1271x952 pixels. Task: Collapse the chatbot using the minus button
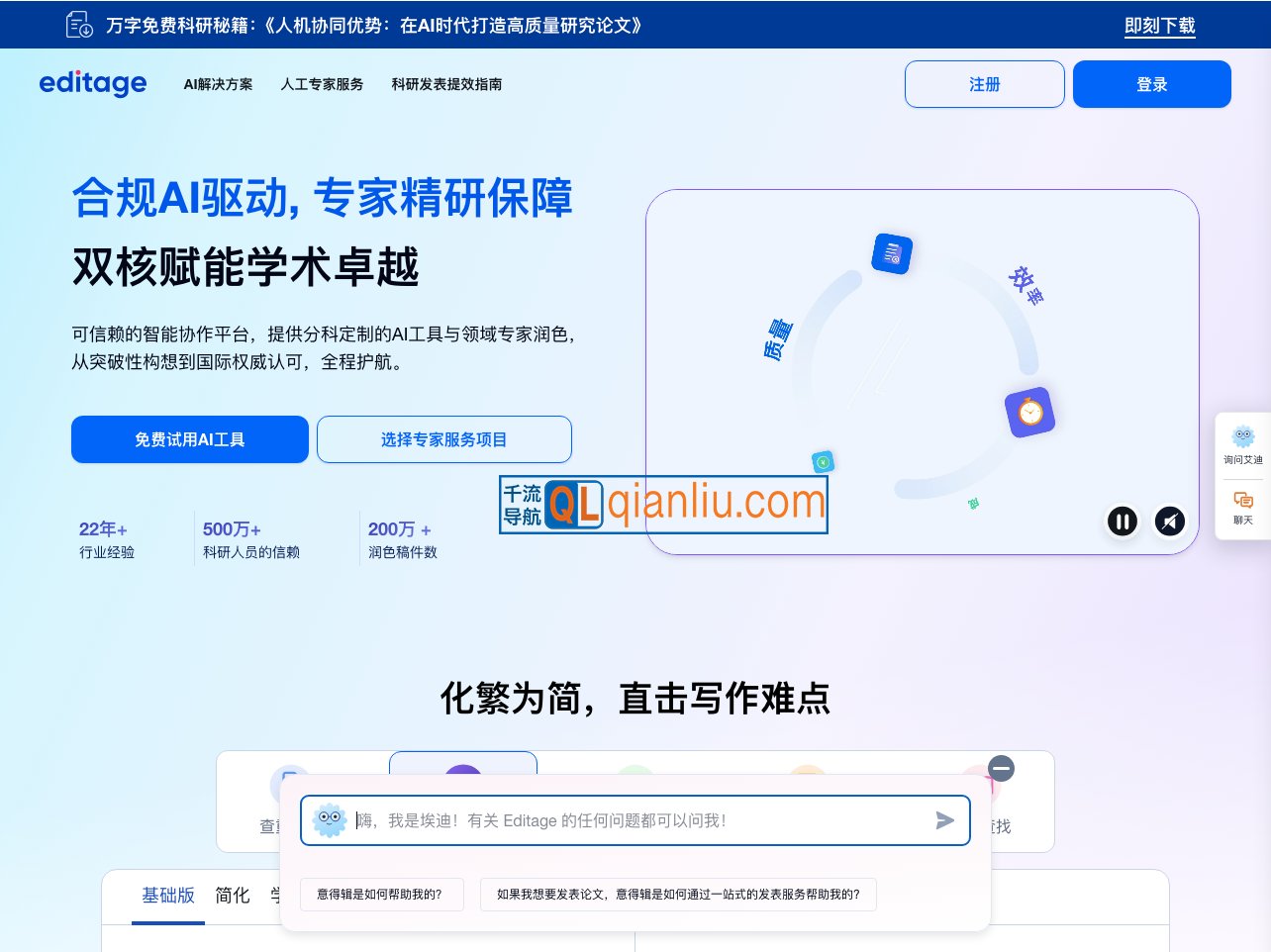tap(1001, 769)
